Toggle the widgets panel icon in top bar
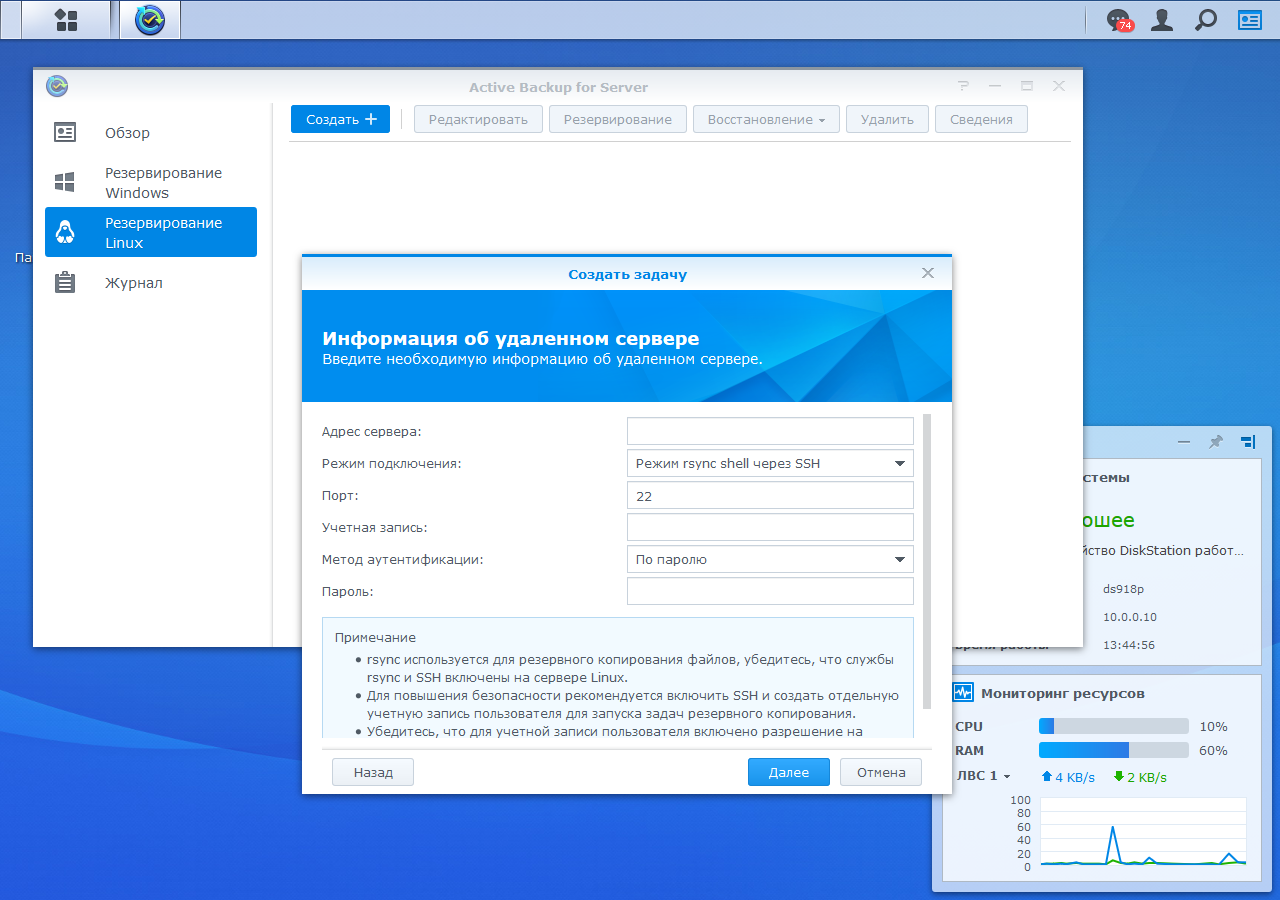Screen dimensions: 1280x900 pyautogui.click(x=1250, y=20)
